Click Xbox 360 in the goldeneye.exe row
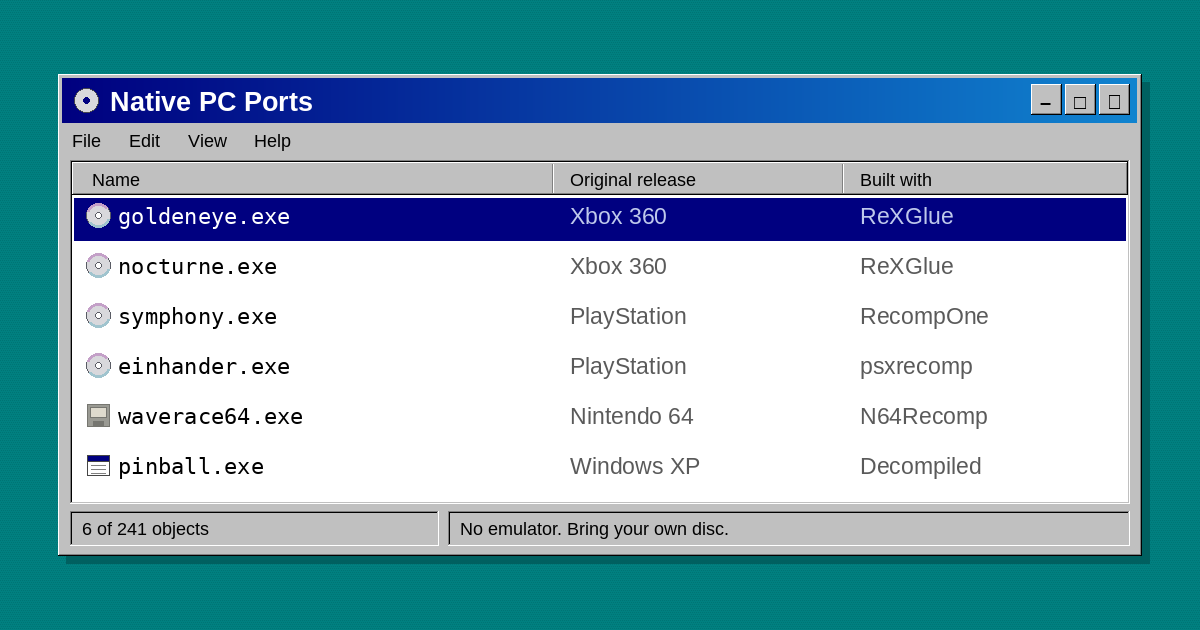 click(618, 217)
